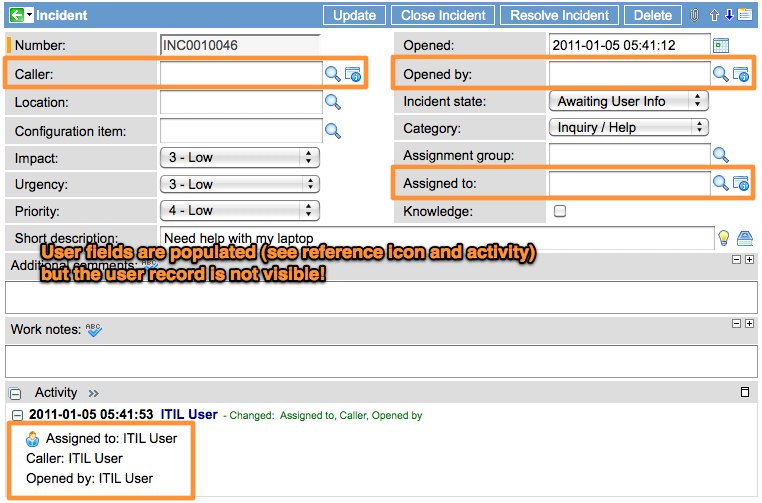Collapse the Activity section

pos(15,394)
